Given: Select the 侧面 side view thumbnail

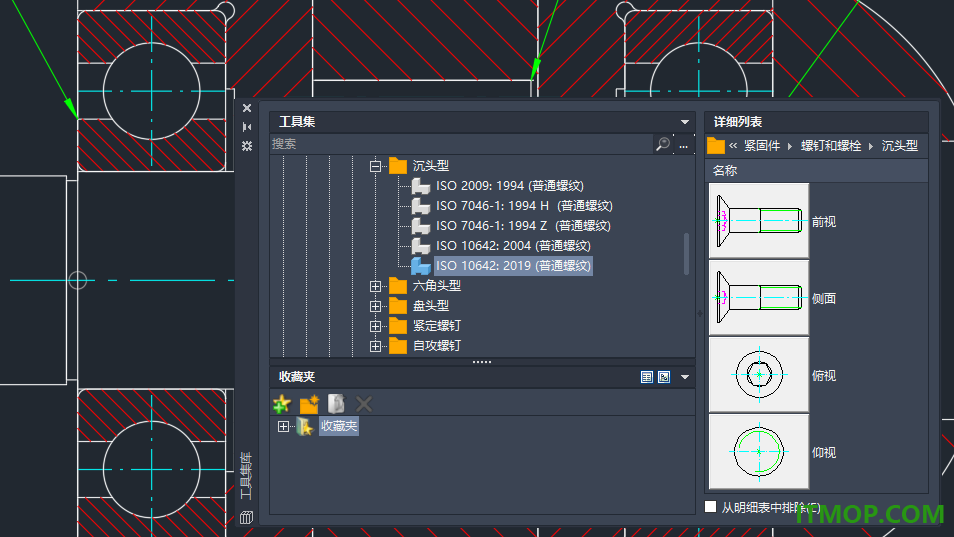Looking at the screenshot, I should click(x=759, y=297).
